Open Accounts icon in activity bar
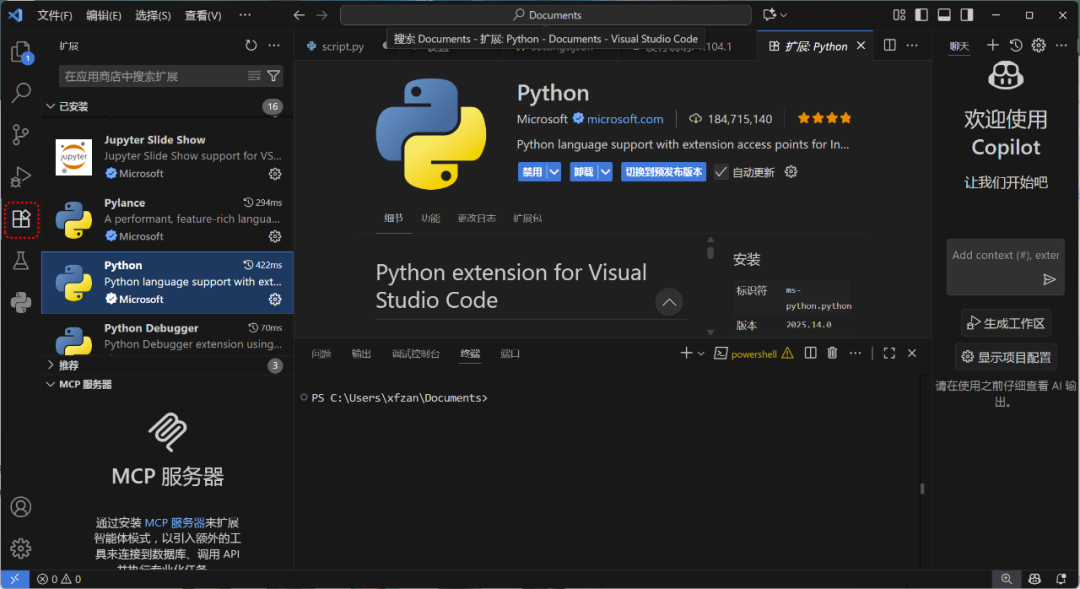Image resolution: width=1080 pixels, height=589 pixels. tap(21, 507)
